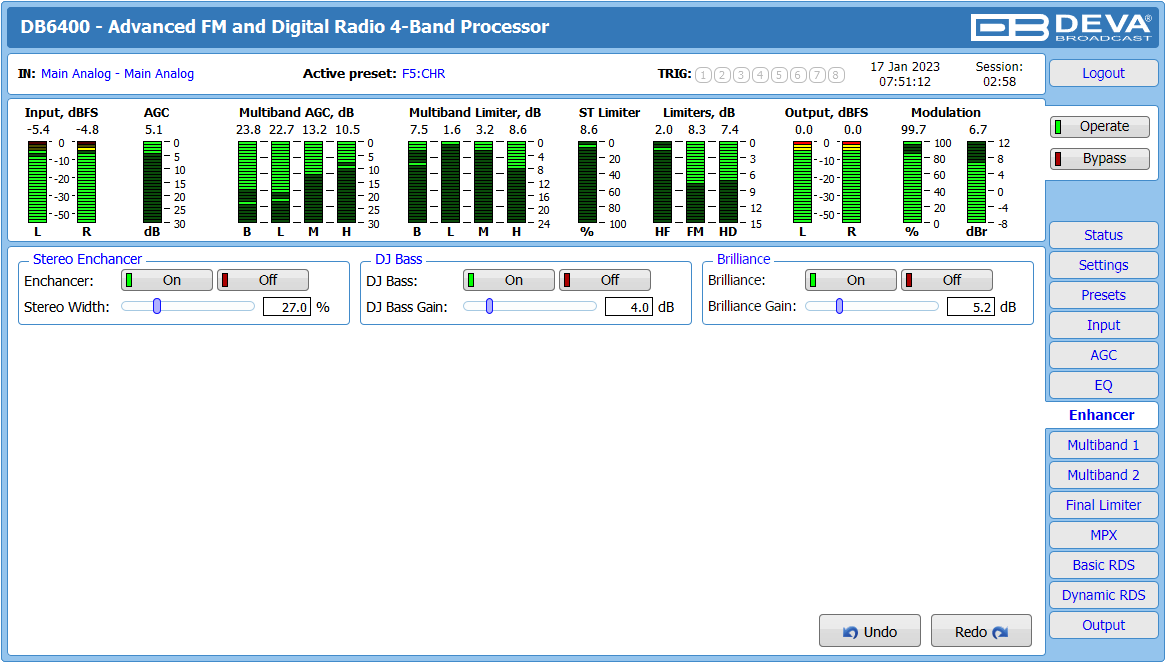Screen dimensions: 1166x663
Task: Open the AGC page
Action: (1104, 355)
